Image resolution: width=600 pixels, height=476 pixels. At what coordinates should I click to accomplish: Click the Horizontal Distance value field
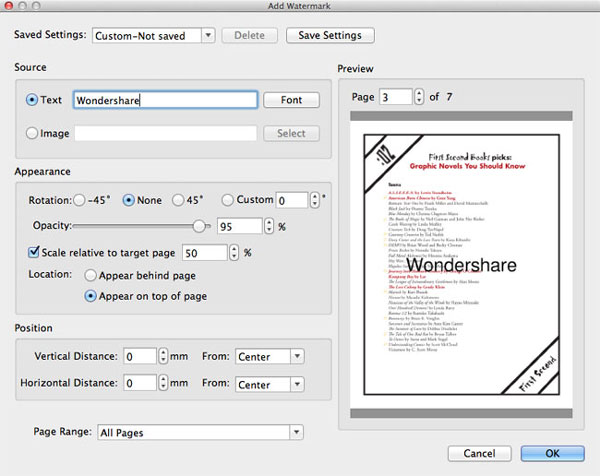point(140,383)
